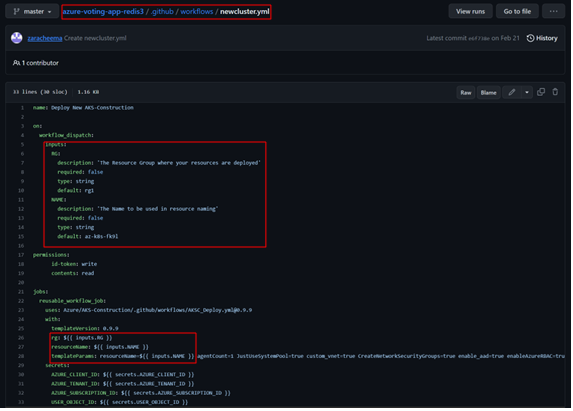Click line number 5
Image resolution: width=573 pixels, height=411 pixels.
[x=22, y=145]
